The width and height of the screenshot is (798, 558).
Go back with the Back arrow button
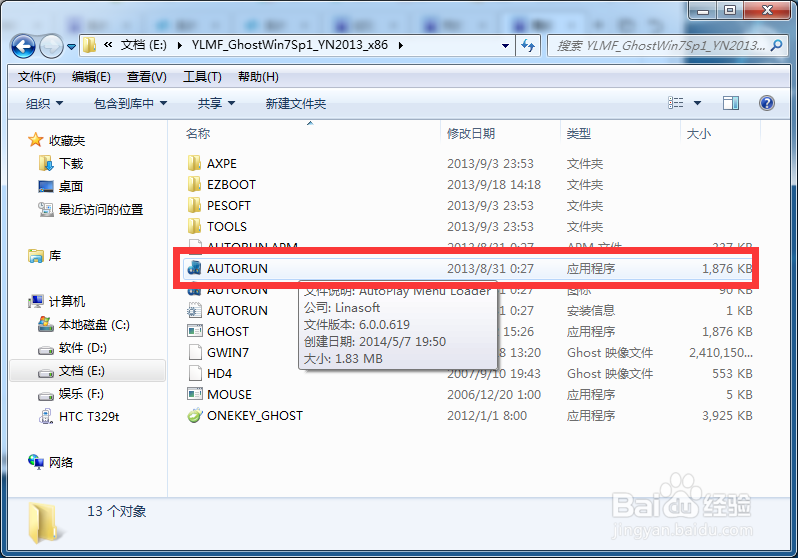pos(23,47)
